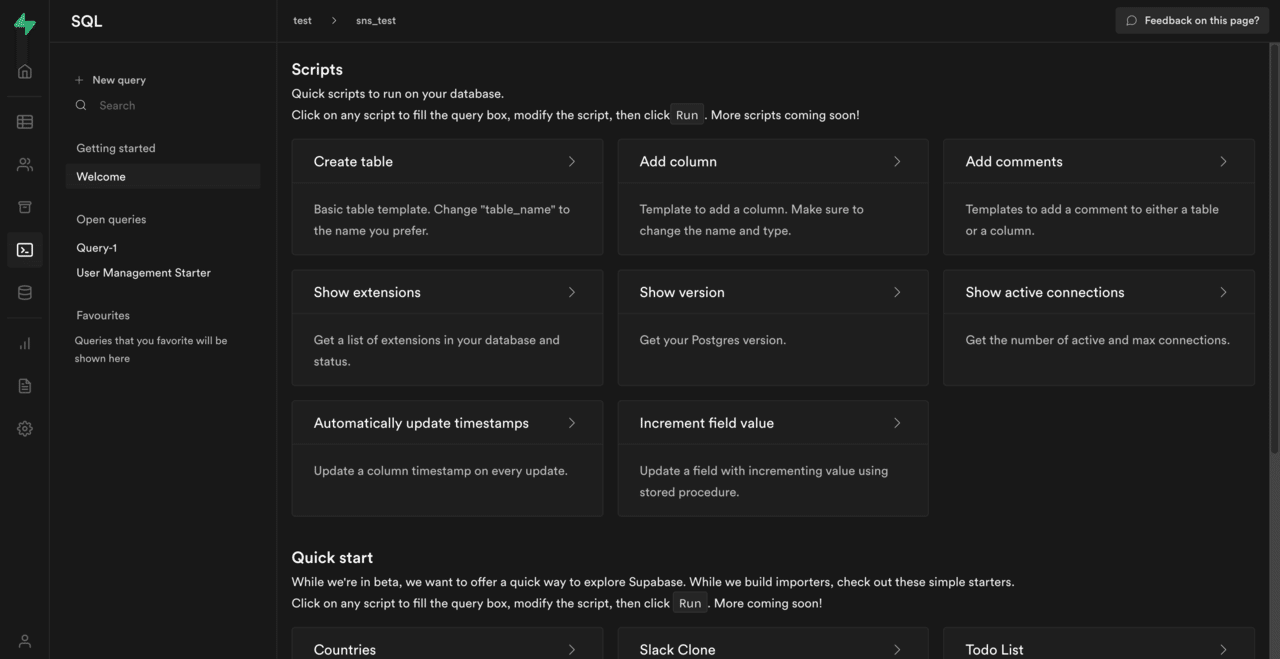Open the Database icon in sidebar
Screen dimensions: 1280x659
pyautogui.click(x=25, y=293)
